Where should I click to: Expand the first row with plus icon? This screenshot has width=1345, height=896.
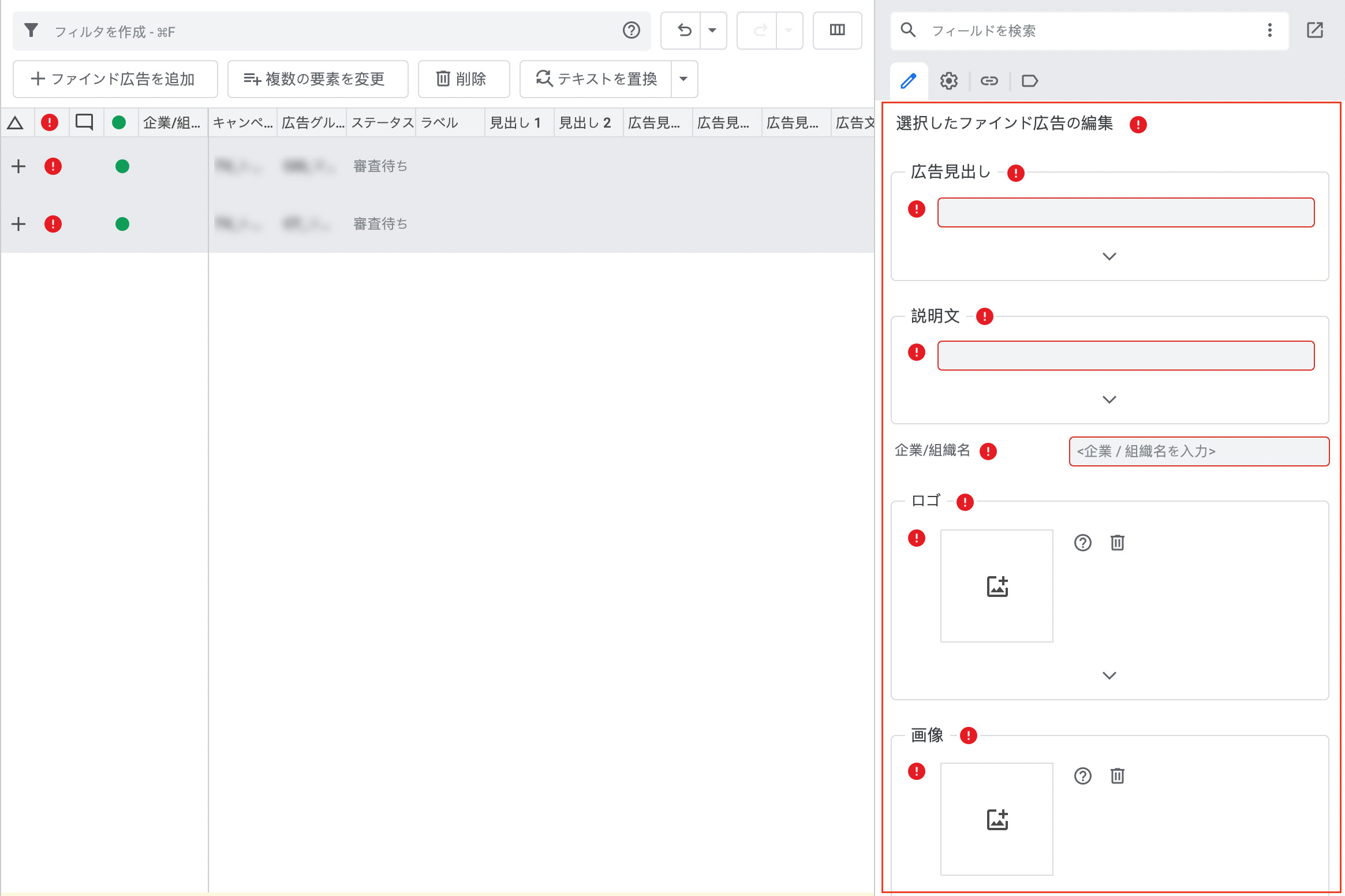point(18,166)
